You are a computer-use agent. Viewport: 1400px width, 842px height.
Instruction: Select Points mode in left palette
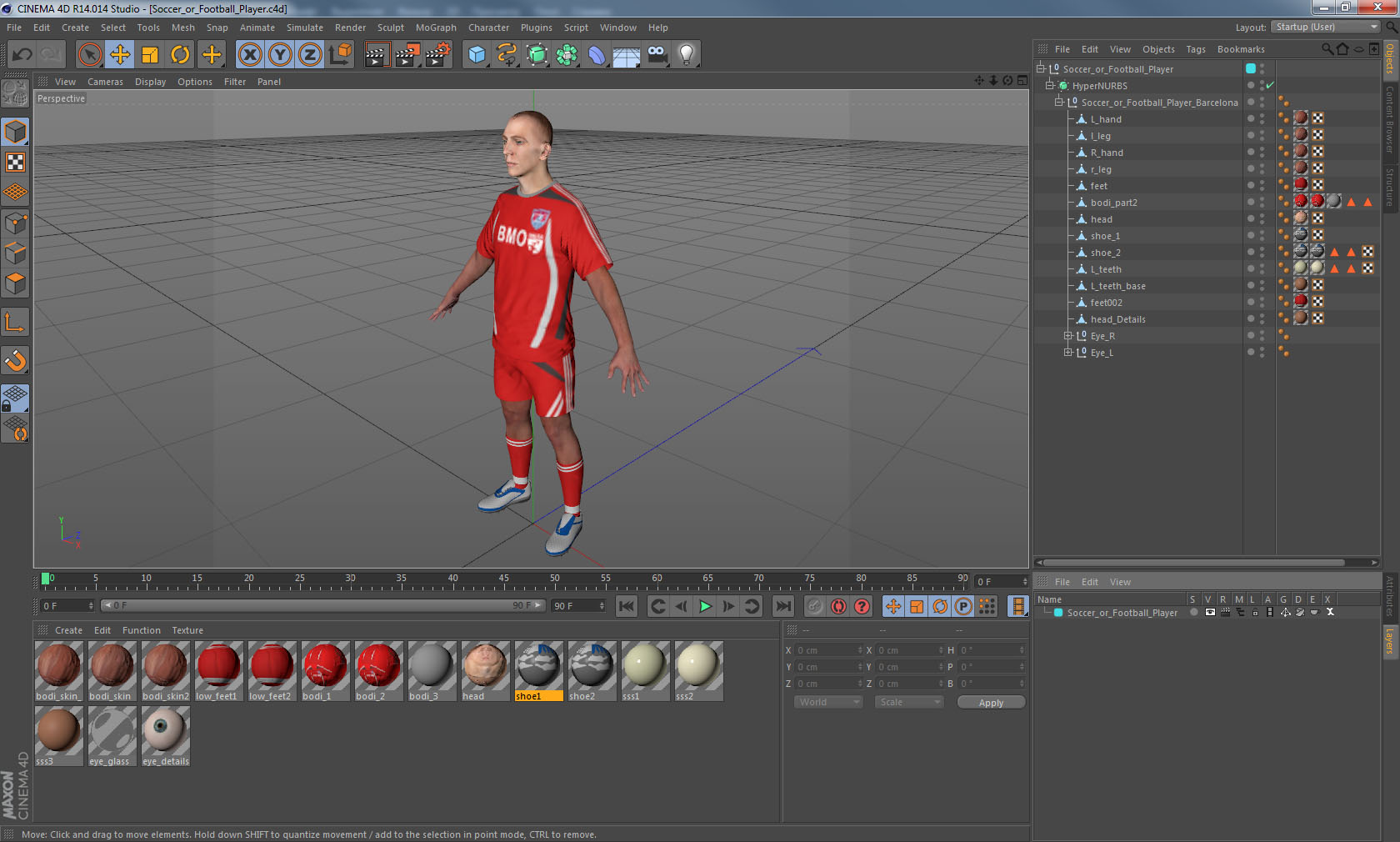pyautogui.click(x=15, y=223)
